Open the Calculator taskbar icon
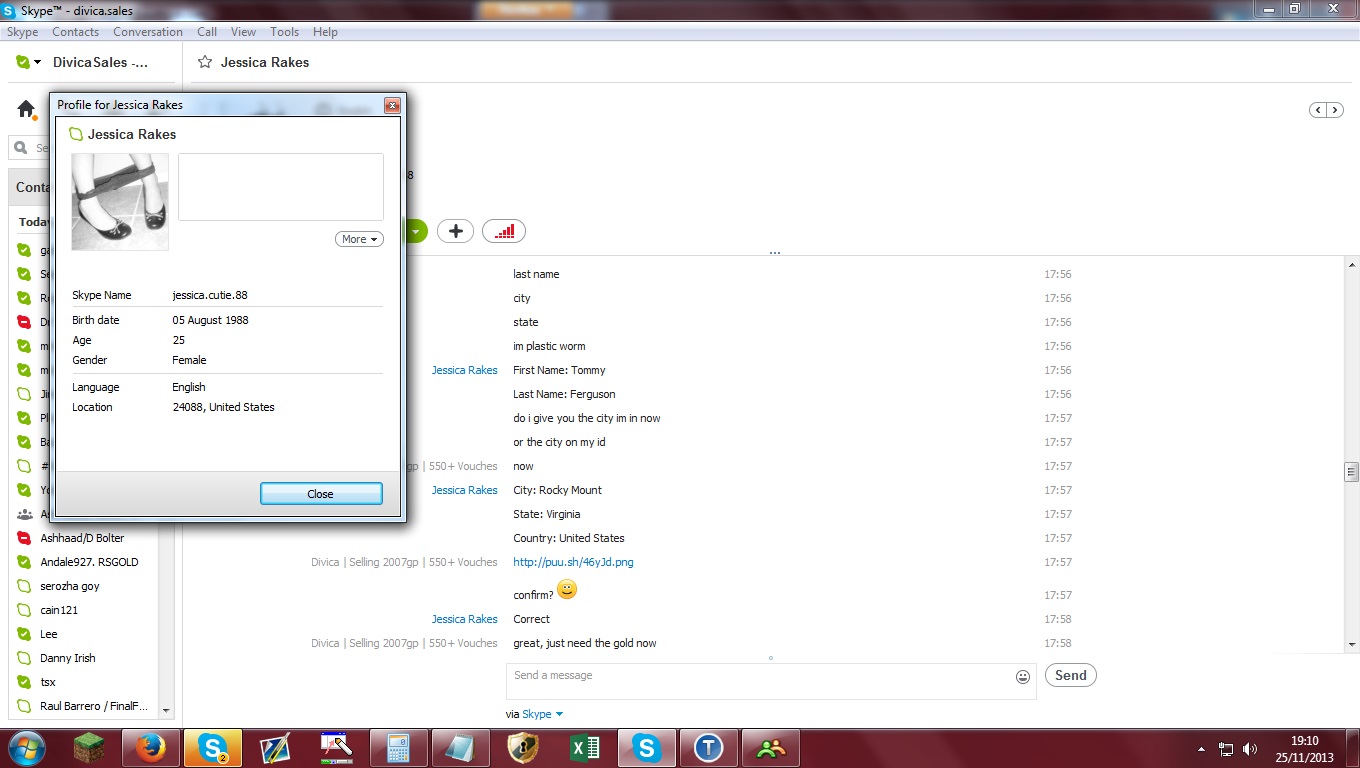1360x768 pixels. (399, 748)
